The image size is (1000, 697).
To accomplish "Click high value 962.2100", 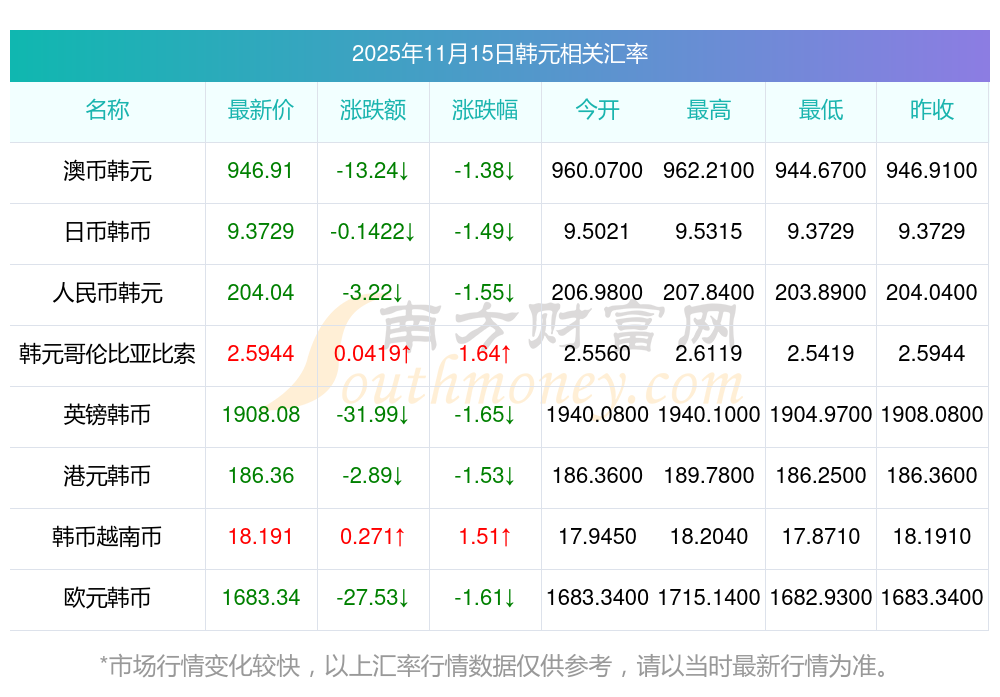I will (709, 170).
